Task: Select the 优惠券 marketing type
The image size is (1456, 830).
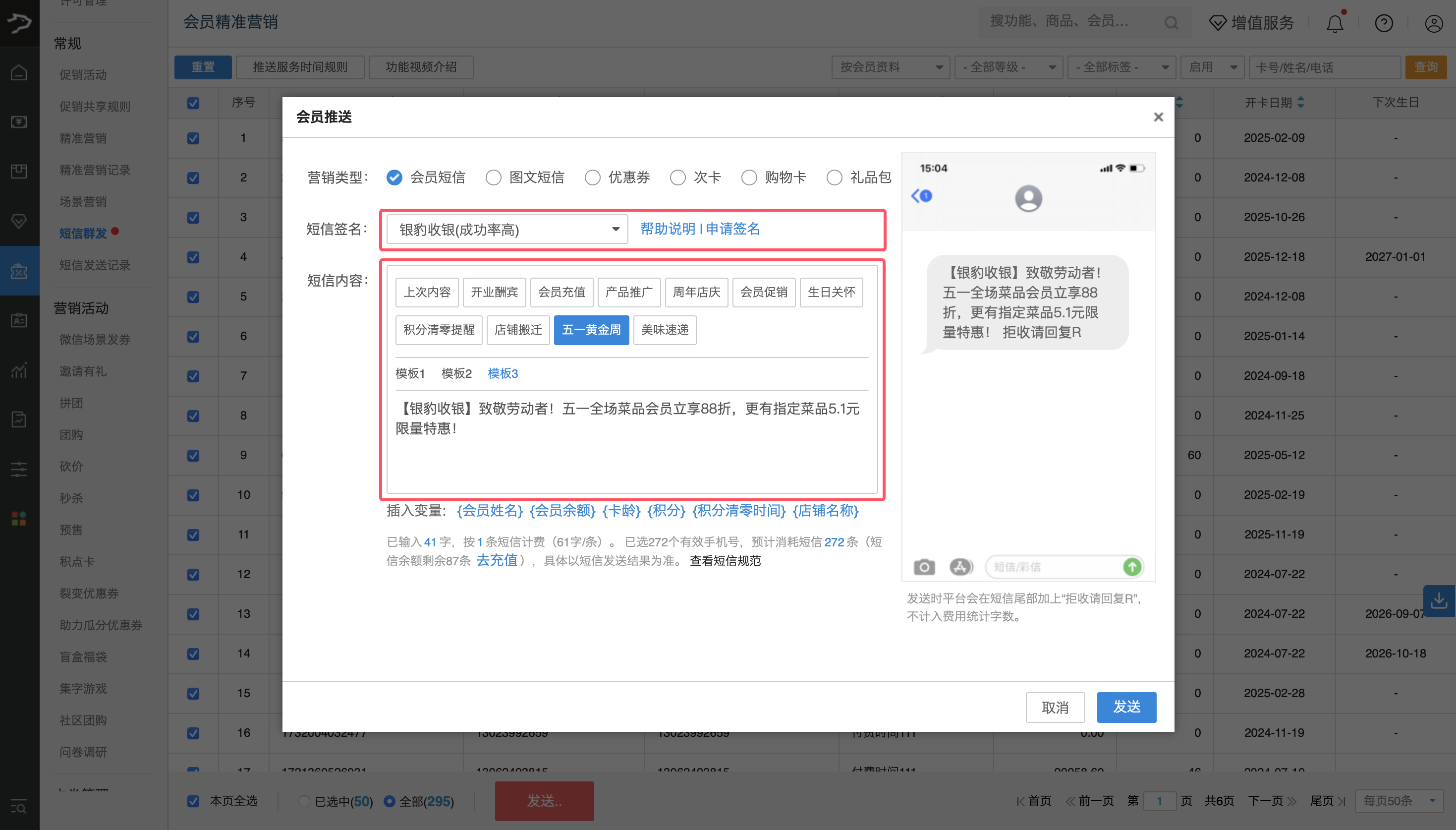Action: [592, 178]
